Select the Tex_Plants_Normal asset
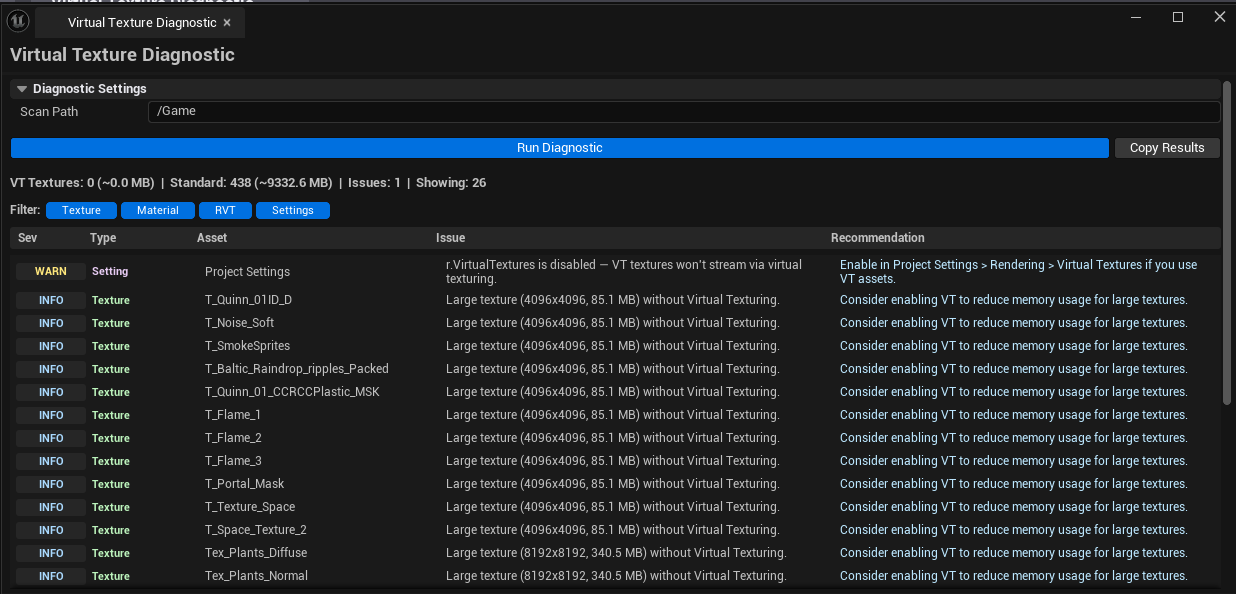The width and height of the screenshot is (1236, 594). pyautogui.click(x=256, y=576)
